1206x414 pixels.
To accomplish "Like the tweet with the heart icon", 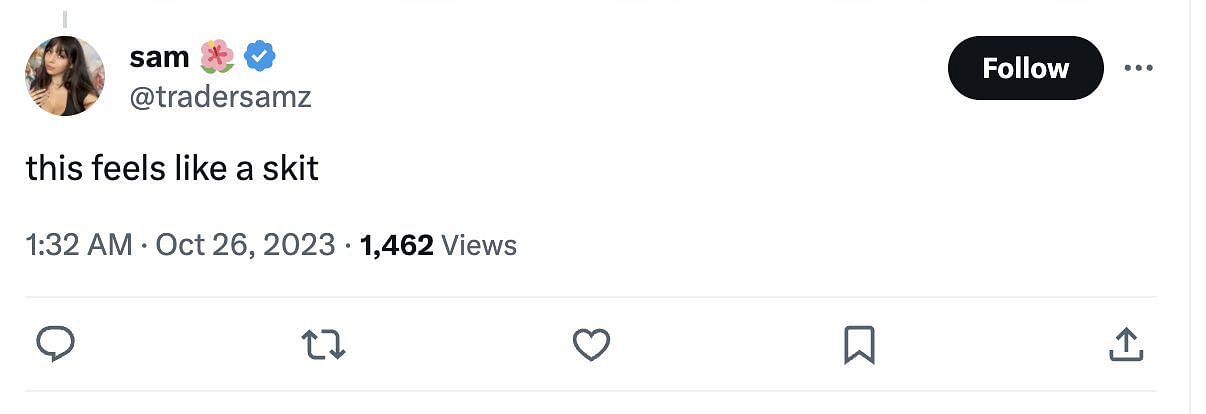I will coord(591,346).
